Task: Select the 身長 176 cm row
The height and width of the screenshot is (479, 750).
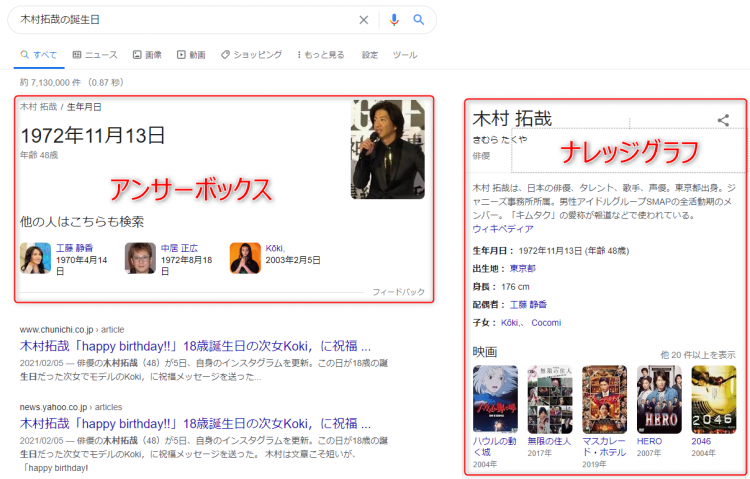Action: coord(501,287)
